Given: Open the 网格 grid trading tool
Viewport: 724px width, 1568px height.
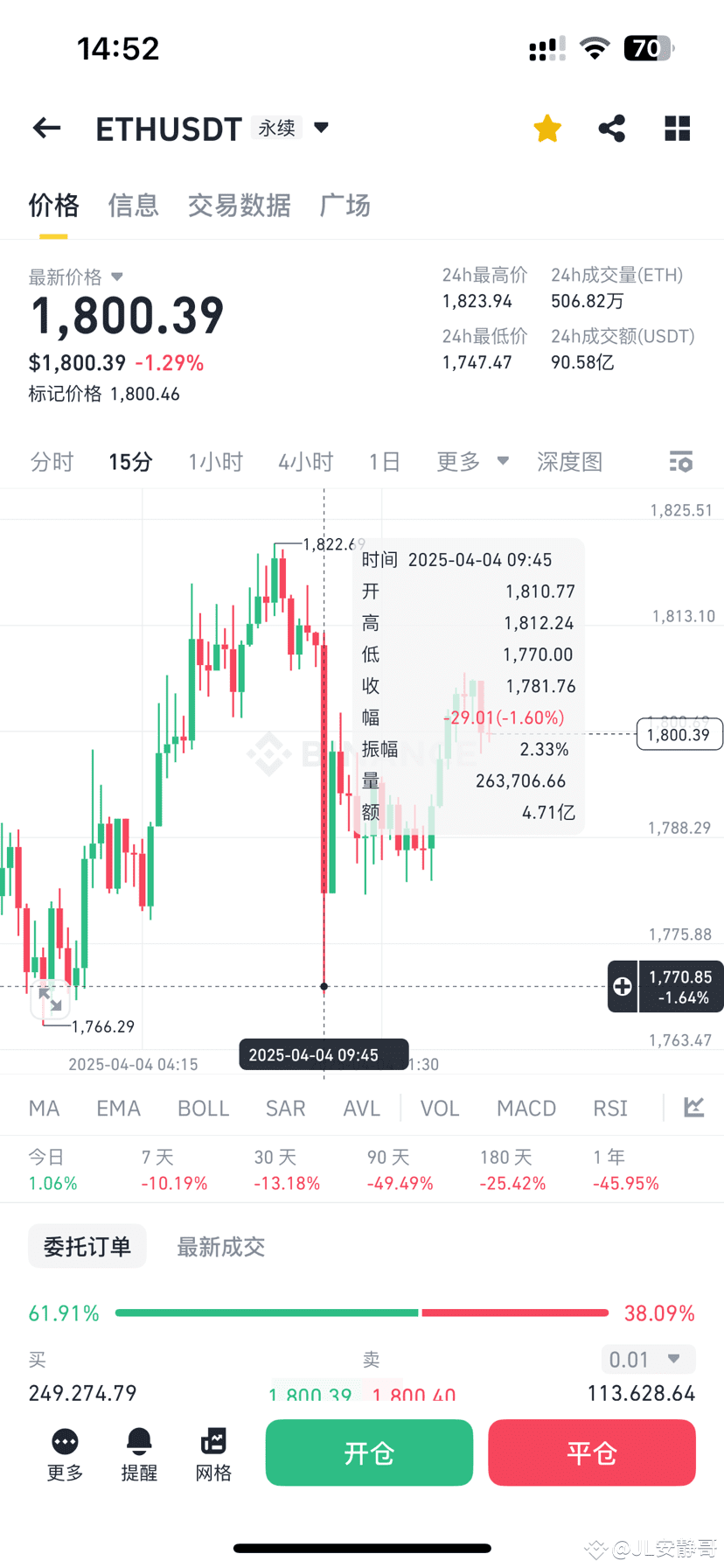Looking at the screenshot, I should 213,1452.
